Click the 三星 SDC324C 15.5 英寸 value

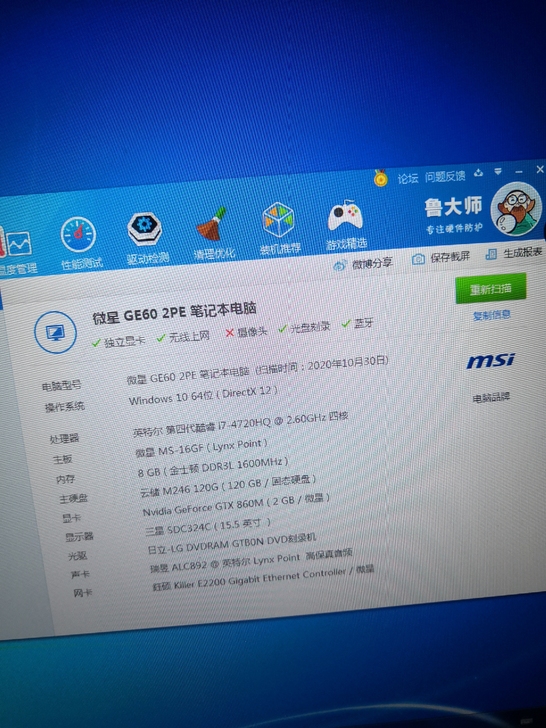(208, 526)
